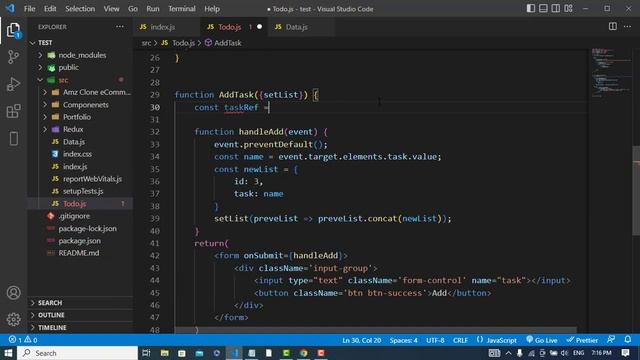640x360 pixels.
Task: Open the Go menu
Action: (133, 9)
